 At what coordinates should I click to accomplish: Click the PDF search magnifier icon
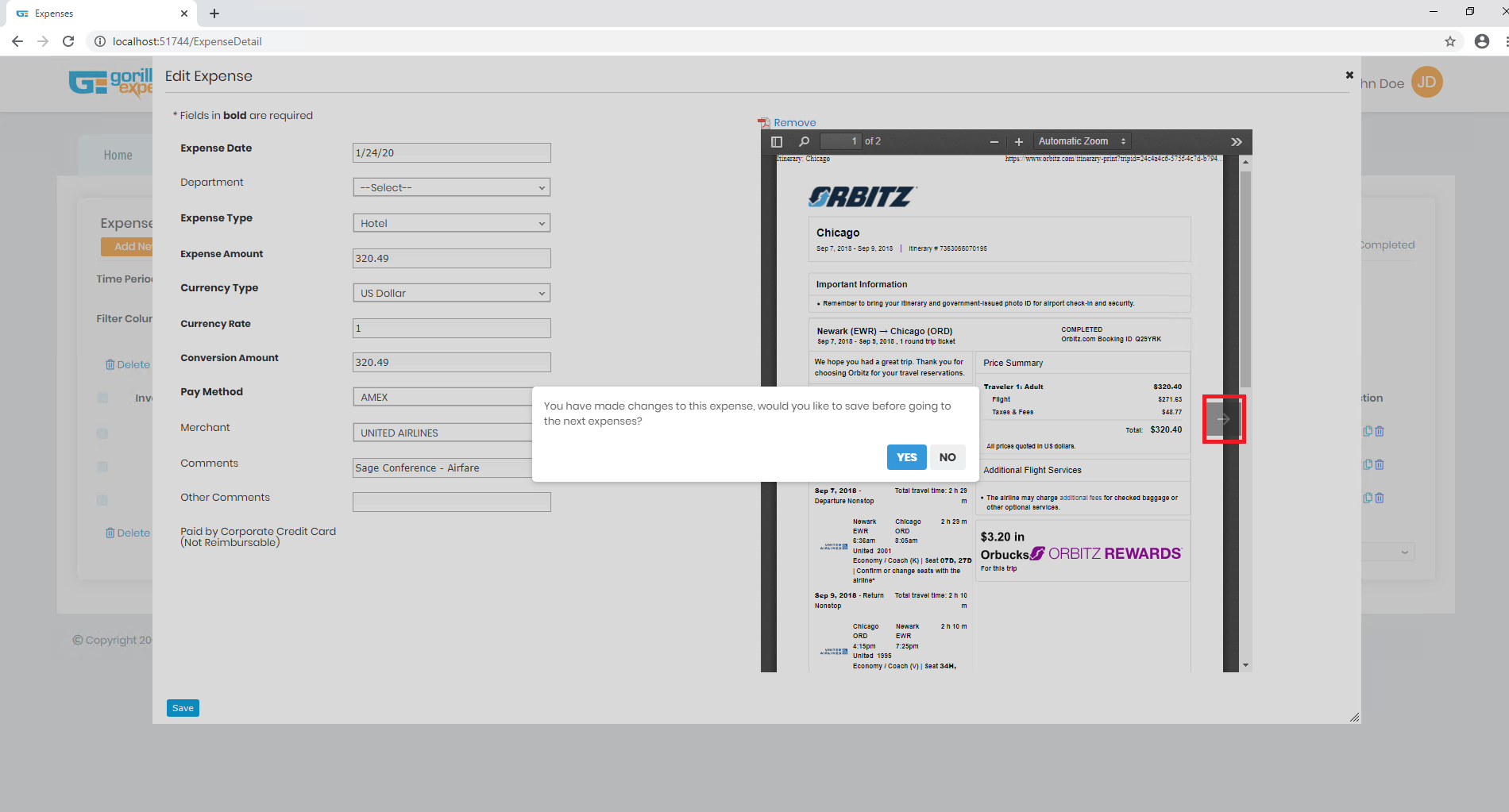[x=804, y=142]
